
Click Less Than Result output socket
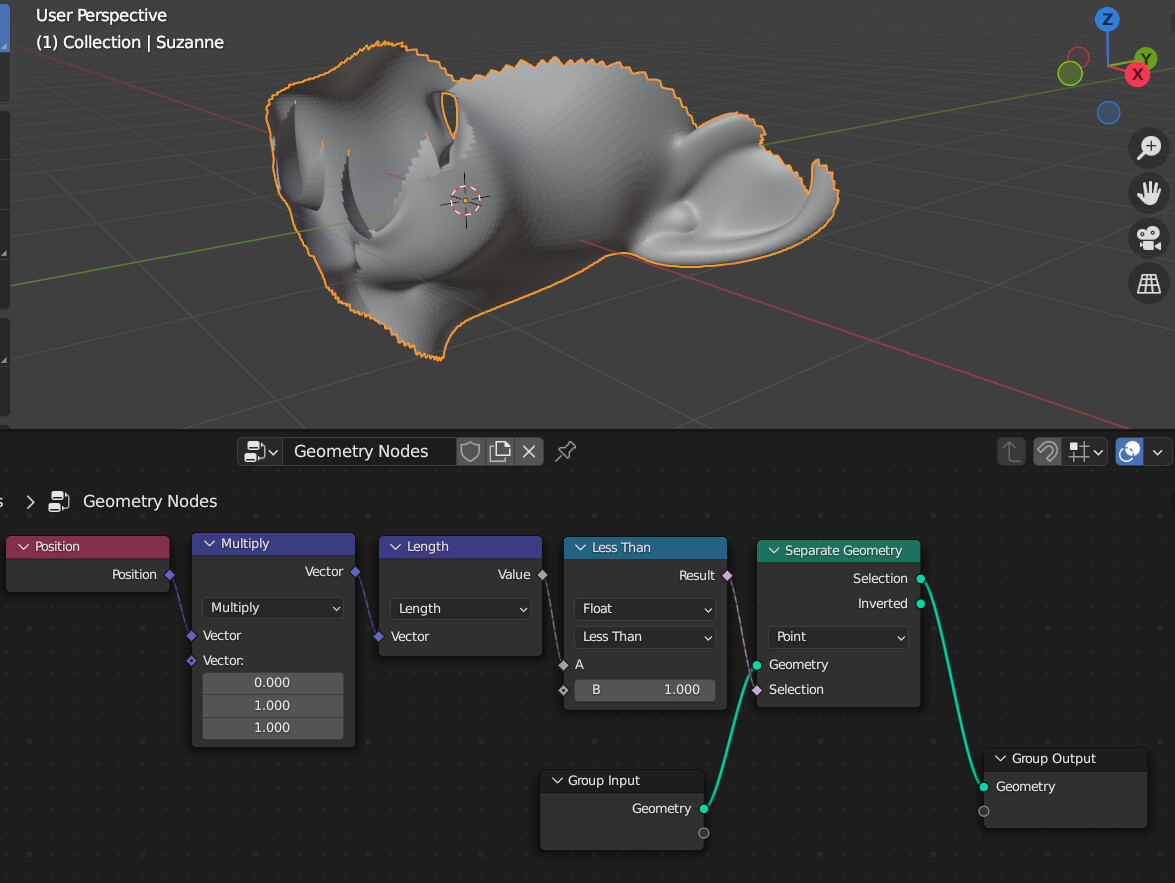click(x=727, y=576)
